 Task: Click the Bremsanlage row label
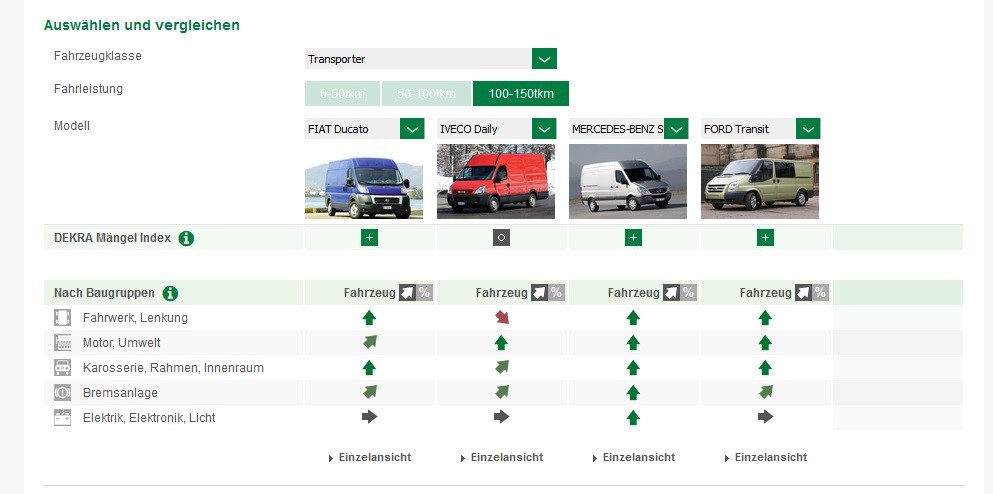120,393
